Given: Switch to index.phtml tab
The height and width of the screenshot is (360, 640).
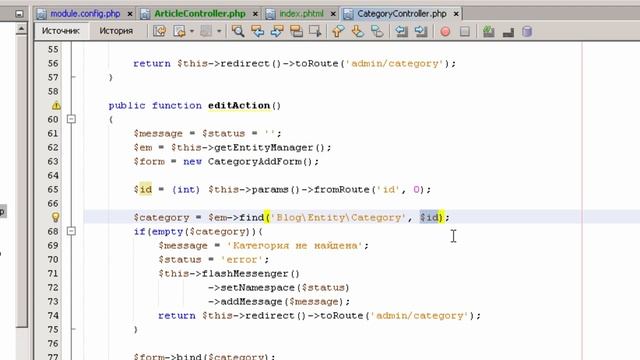Looking at the screenshot, I should click(x=301, y=14).
